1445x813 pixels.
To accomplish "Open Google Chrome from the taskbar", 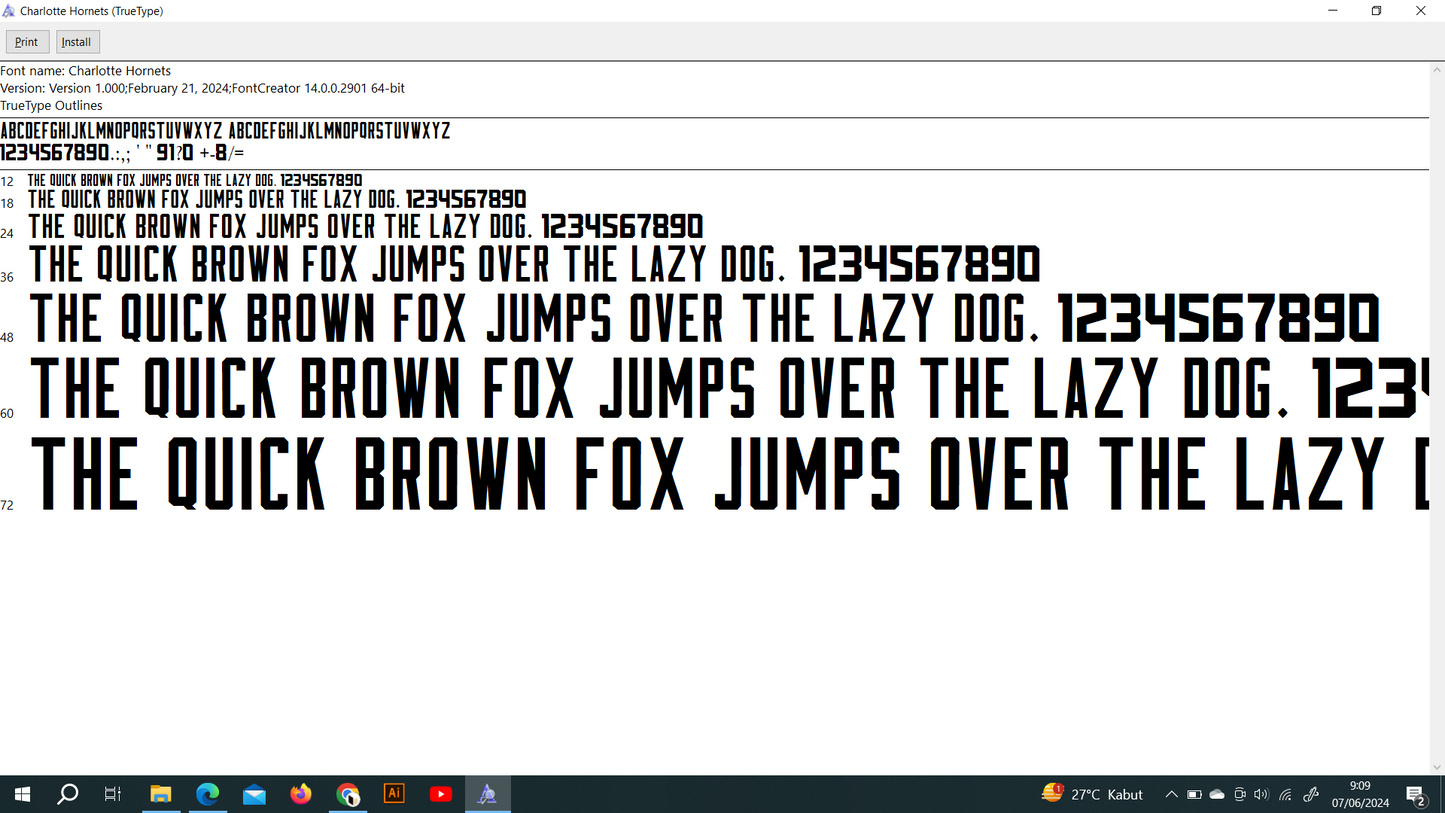I will click(x=347, y=794).
